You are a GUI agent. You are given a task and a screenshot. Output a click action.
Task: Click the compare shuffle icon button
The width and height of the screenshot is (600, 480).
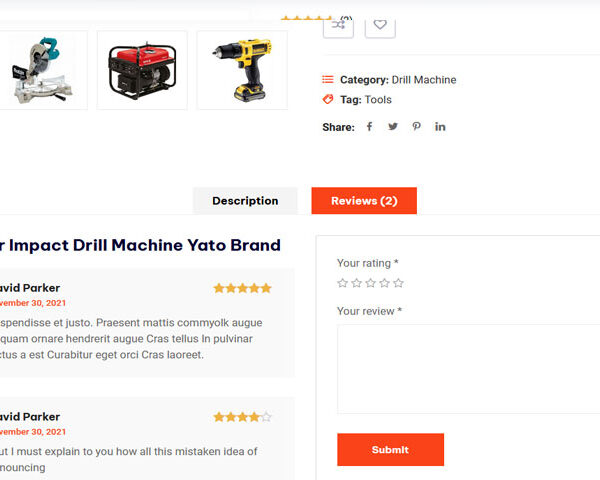(338, 27)
